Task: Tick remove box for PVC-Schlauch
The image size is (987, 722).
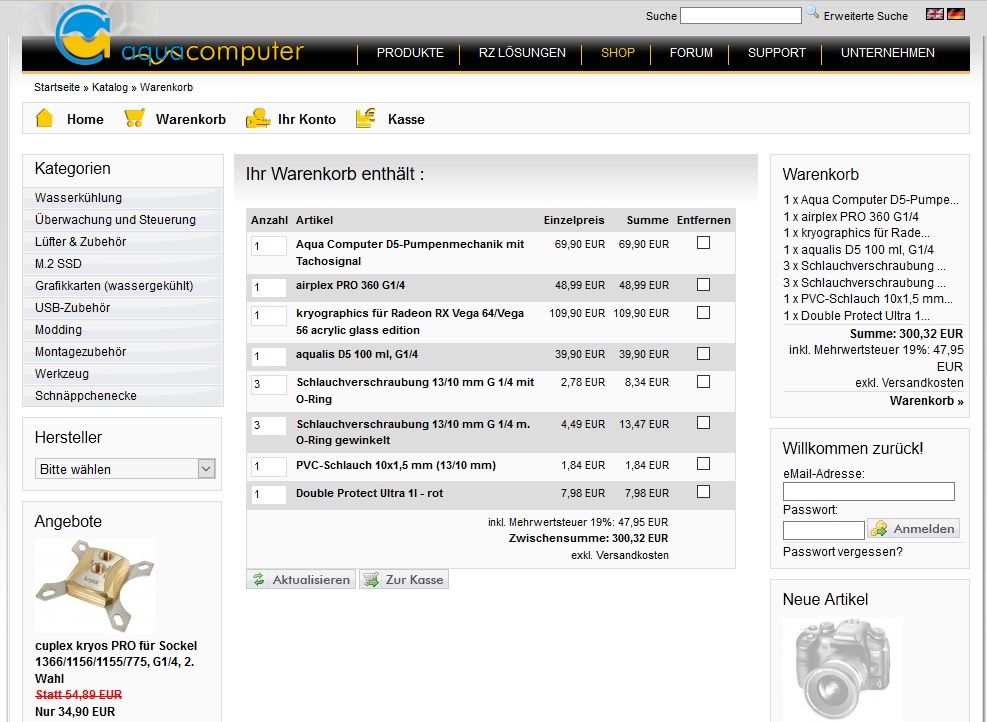Action: (704, 464)
